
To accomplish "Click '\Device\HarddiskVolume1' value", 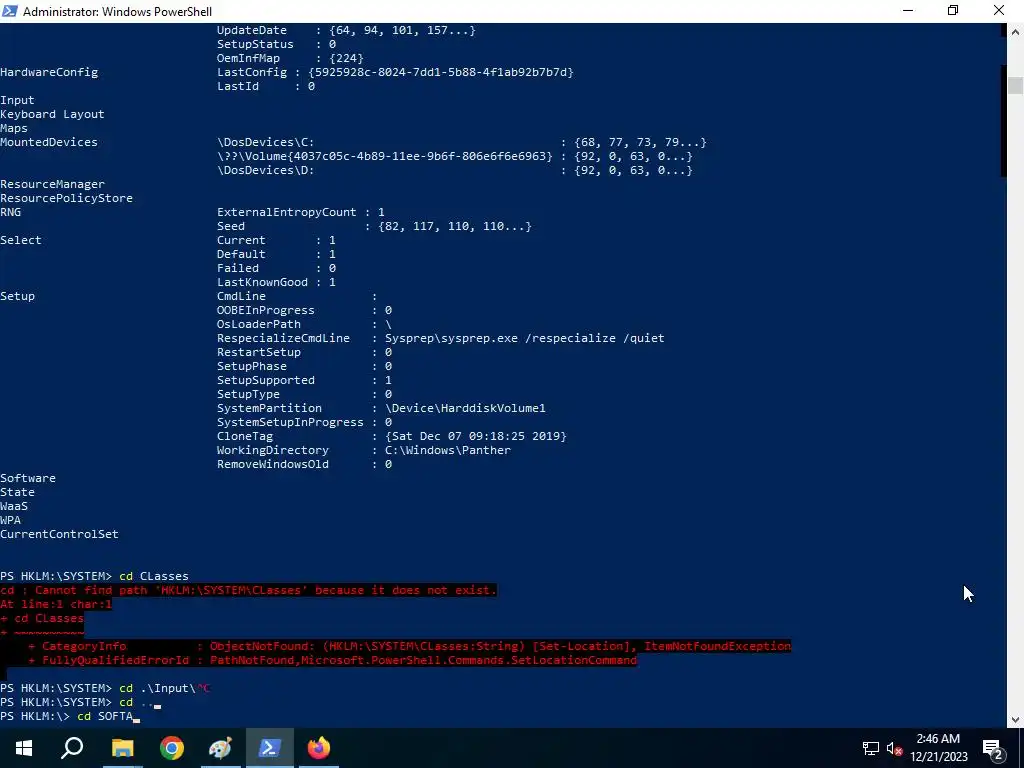I will (465, 408).
